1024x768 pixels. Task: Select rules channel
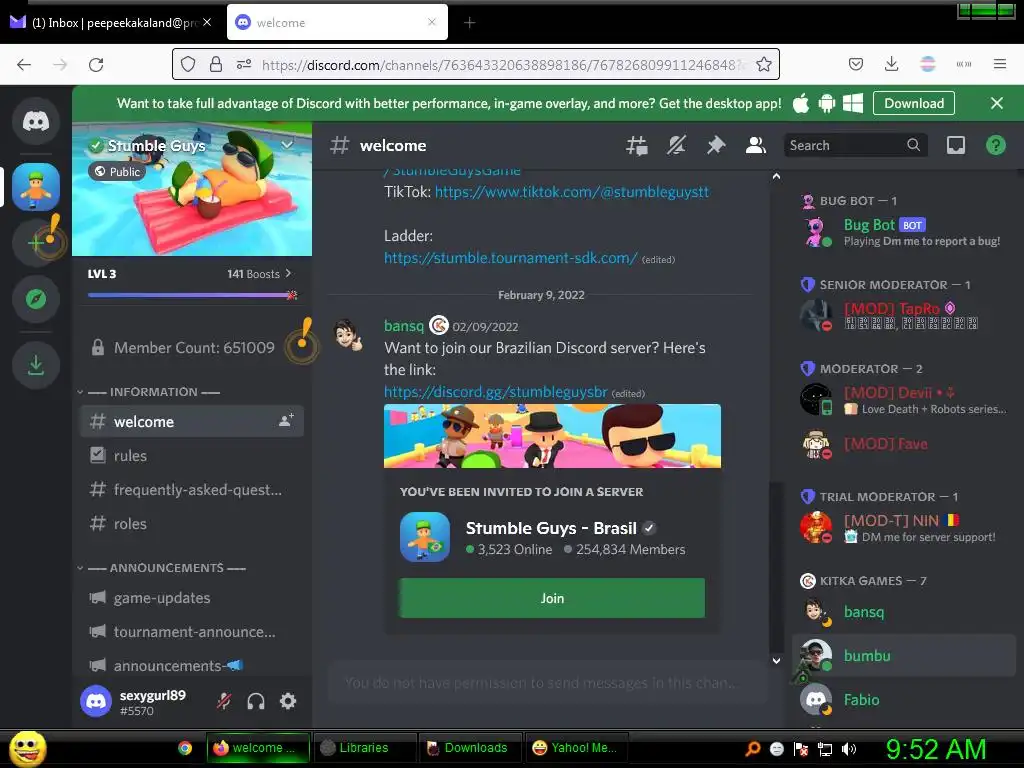[191, 455]
